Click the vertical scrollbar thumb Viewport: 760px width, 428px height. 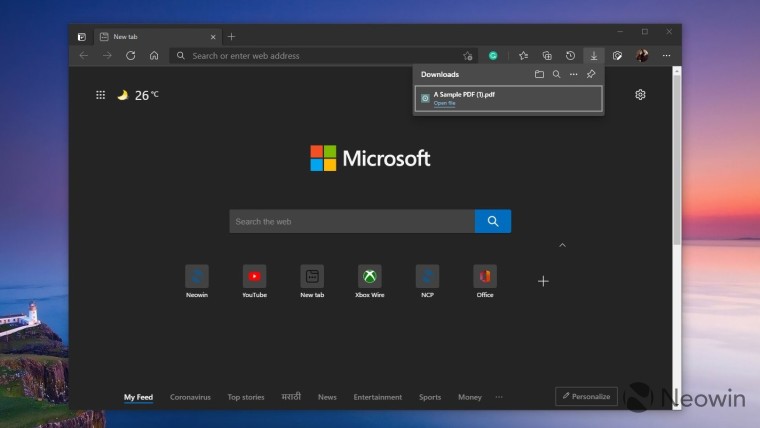pos(677,160)
